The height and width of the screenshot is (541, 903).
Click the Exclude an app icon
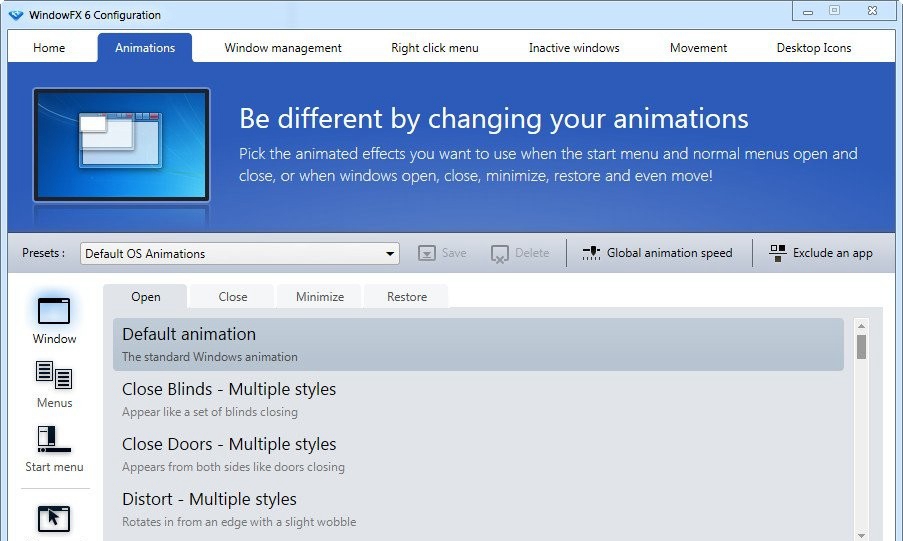click(x=777, y=253)
